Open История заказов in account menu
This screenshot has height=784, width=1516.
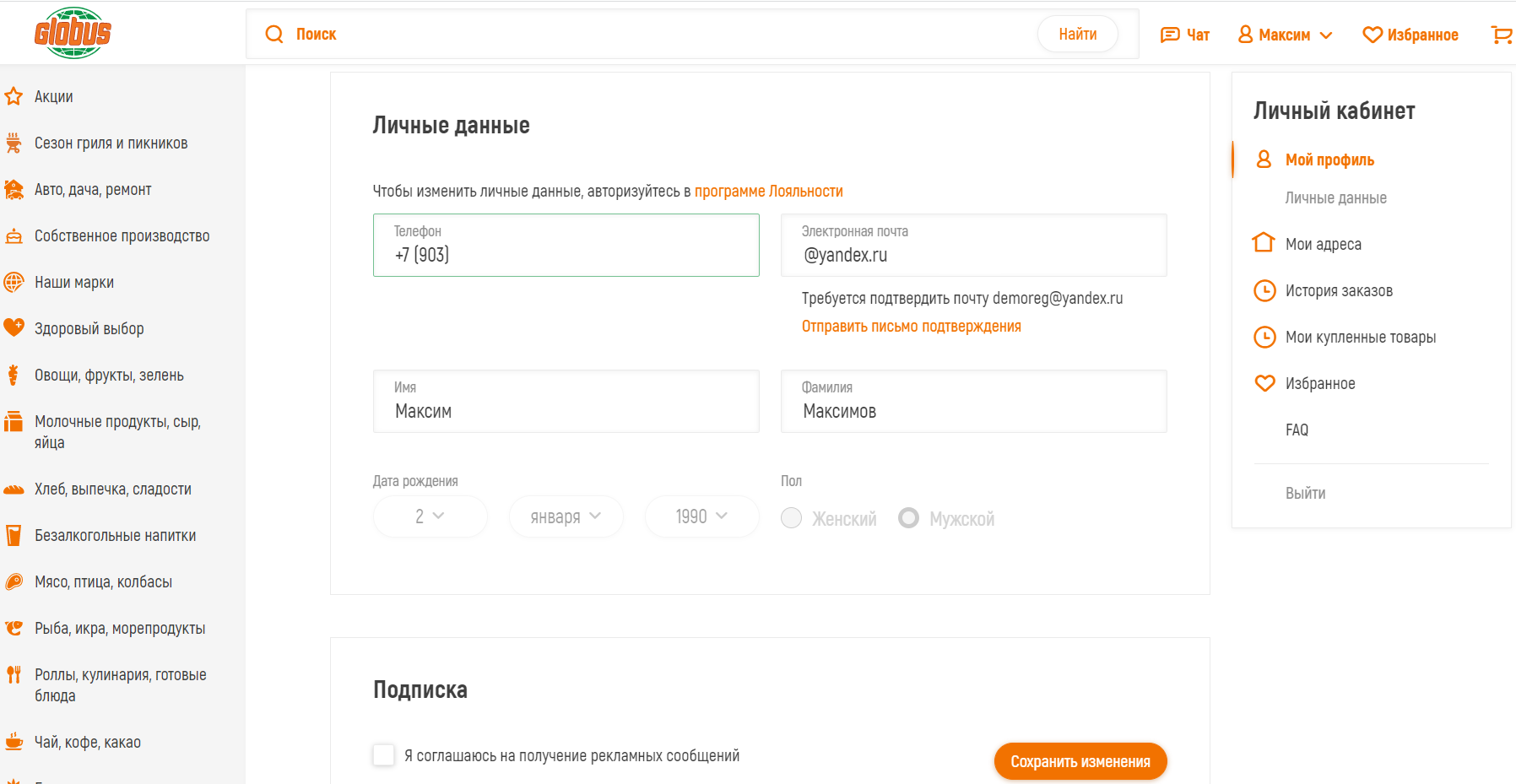pos(1339,290)
